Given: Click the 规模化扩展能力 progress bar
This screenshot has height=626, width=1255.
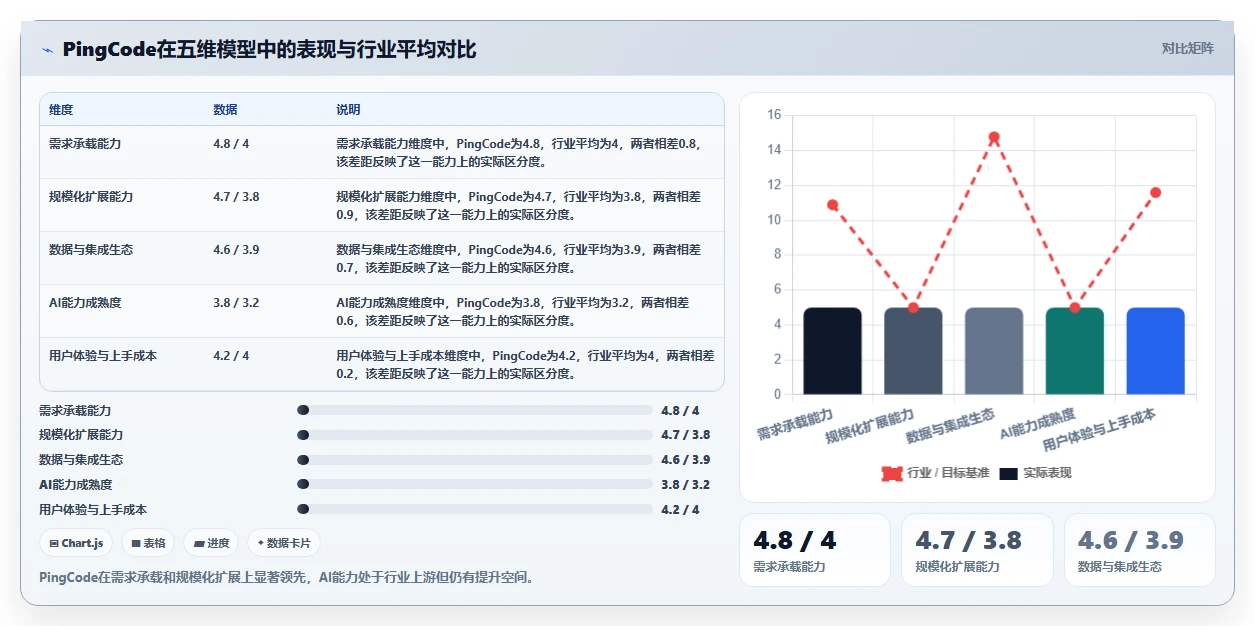Looking at the screenshot, I should click(x=475, y=435).
